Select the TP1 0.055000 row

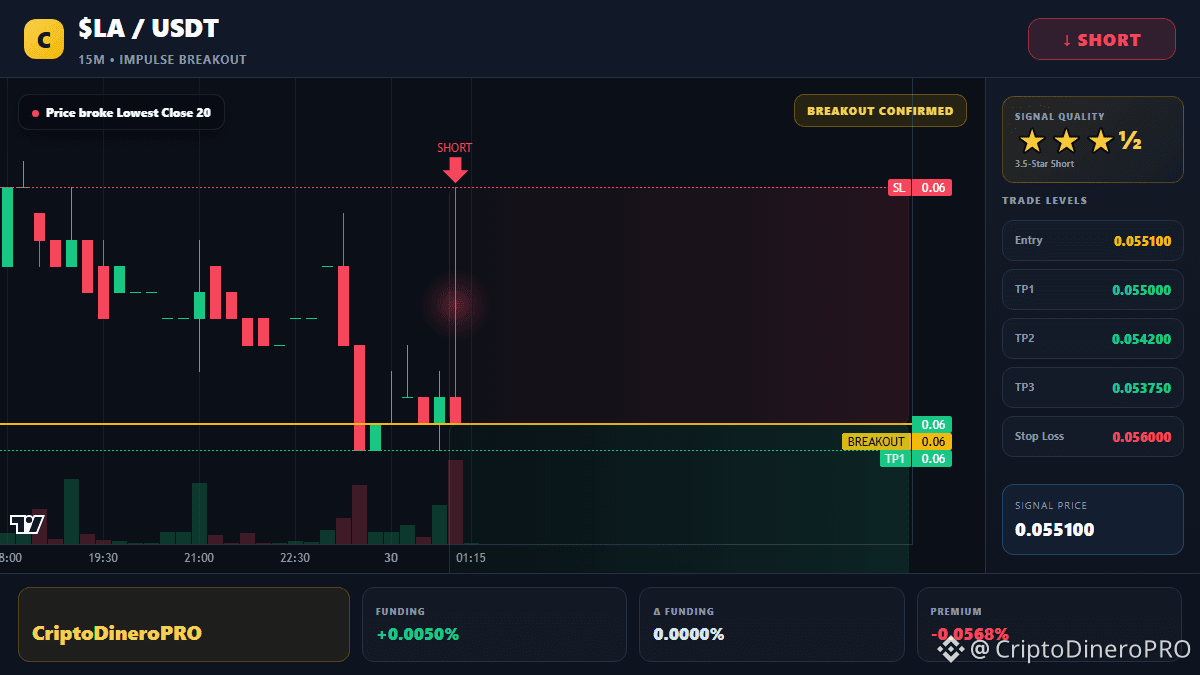[x=1093, y=289]
